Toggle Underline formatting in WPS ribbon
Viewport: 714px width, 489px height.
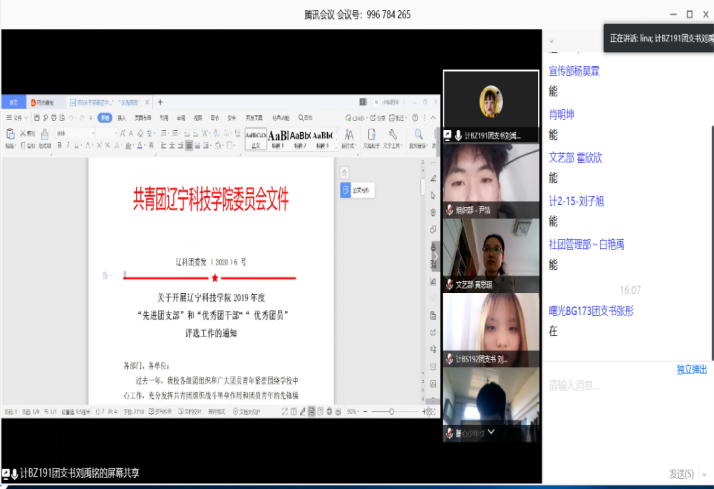pyautogui.click(x=73, y=143)
